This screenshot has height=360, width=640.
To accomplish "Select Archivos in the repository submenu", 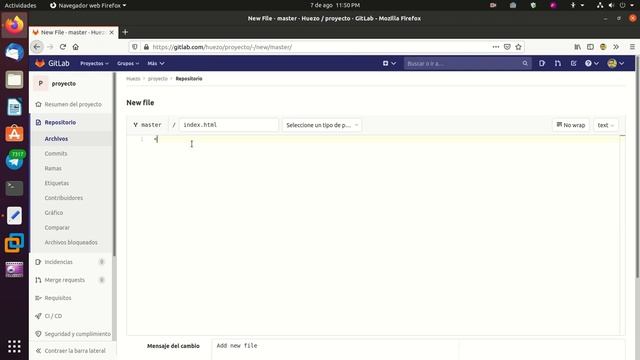I will click(56, 139).
